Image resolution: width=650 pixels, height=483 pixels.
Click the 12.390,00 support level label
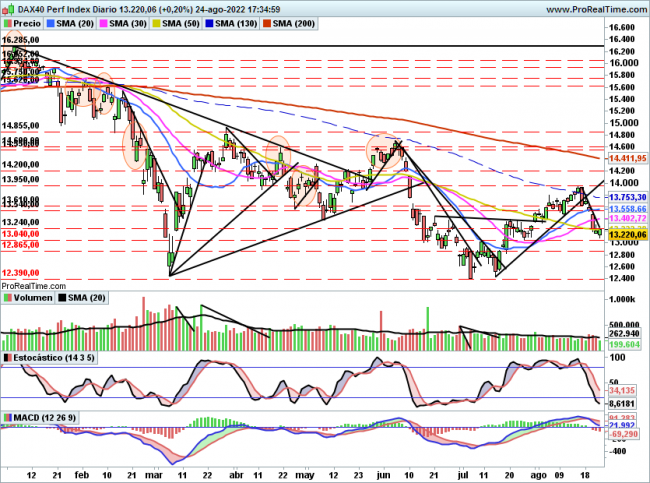point(20,272)
